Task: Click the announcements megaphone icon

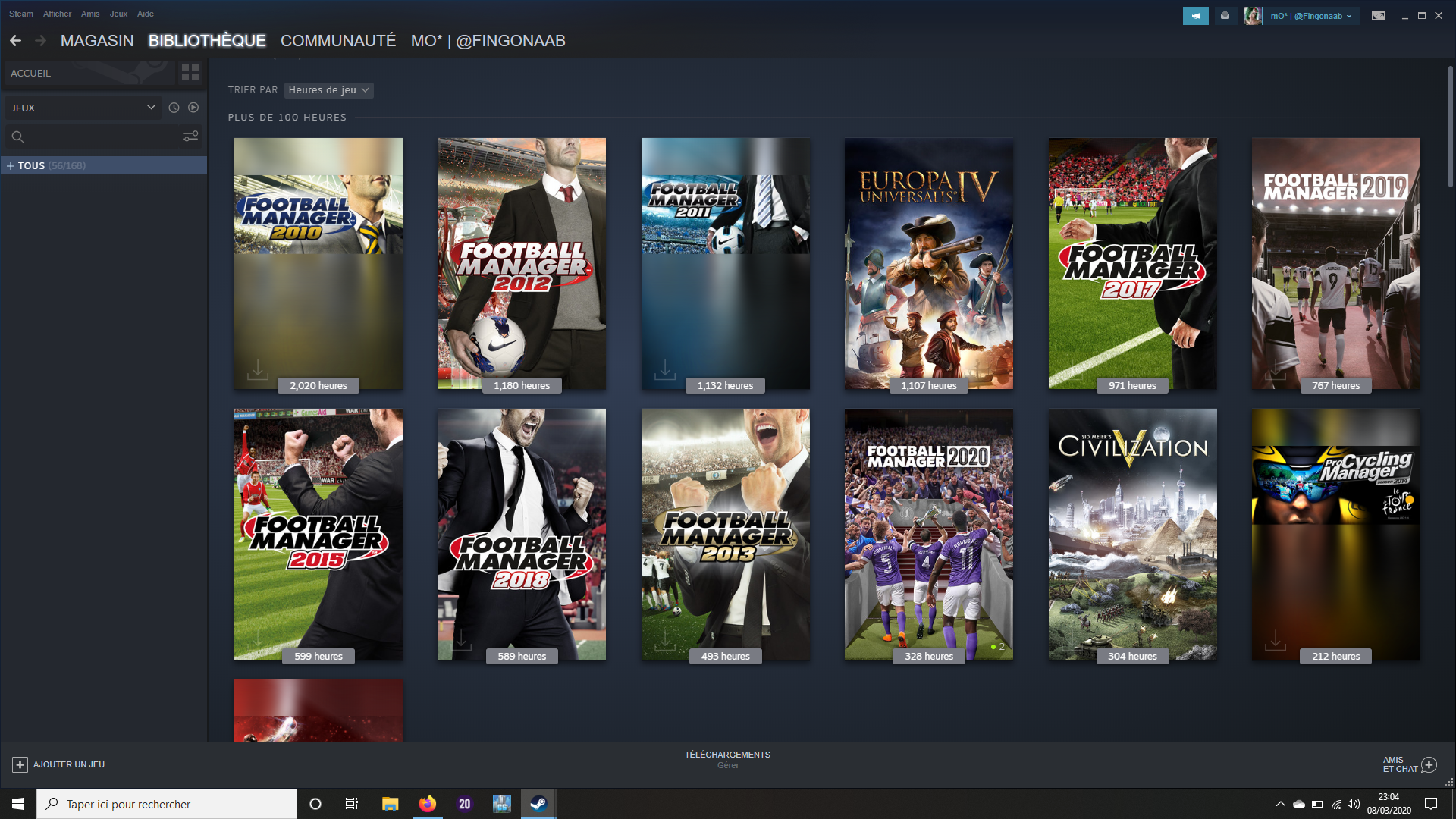Action: 1195,16
